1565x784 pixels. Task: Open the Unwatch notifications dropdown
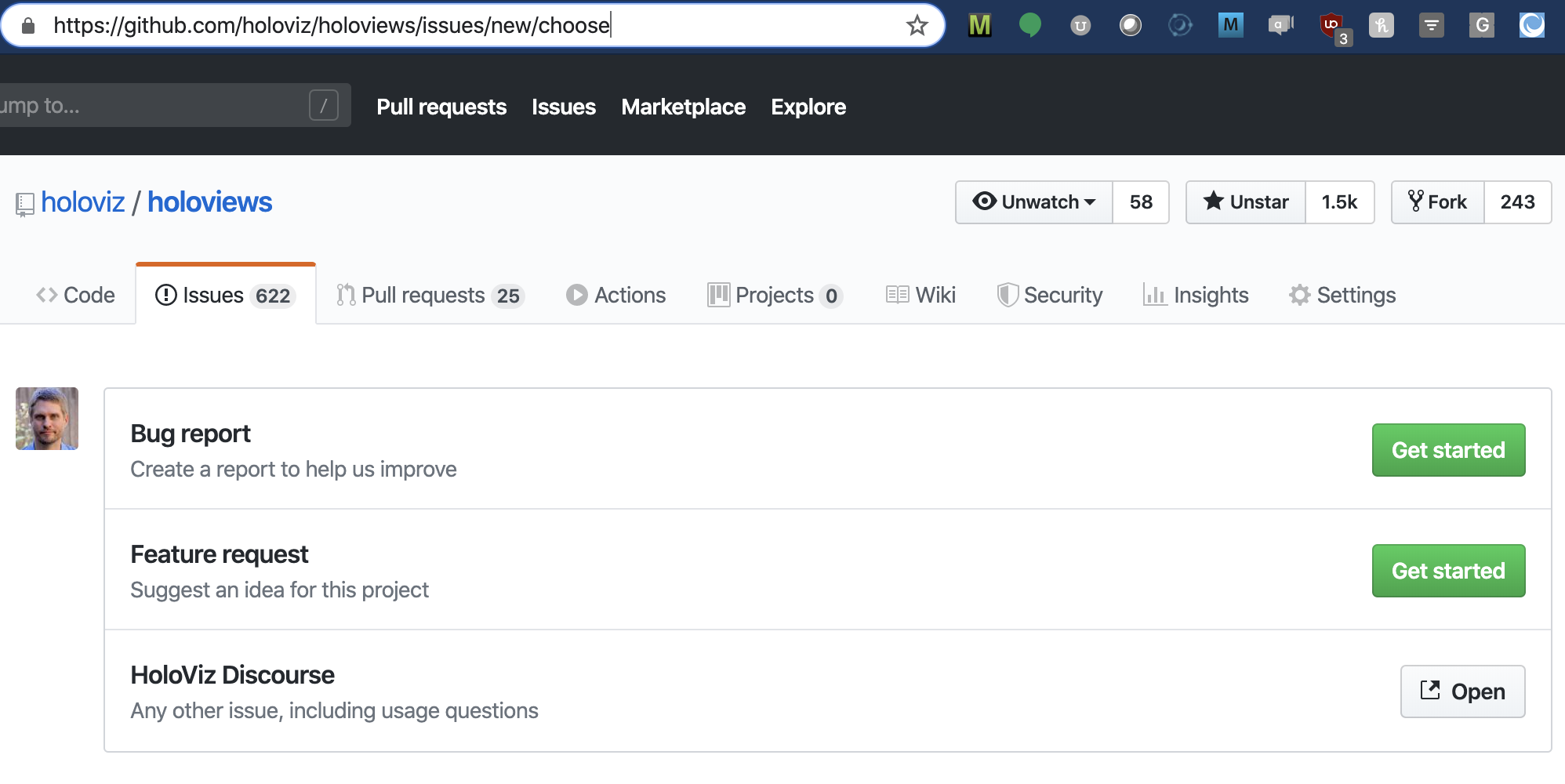tap(1034, 202)
